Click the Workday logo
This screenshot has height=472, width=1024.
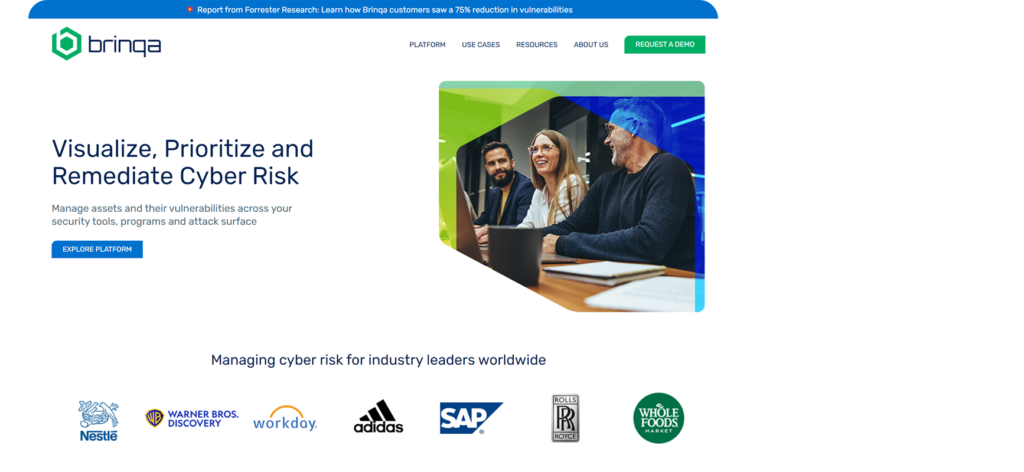285,418
